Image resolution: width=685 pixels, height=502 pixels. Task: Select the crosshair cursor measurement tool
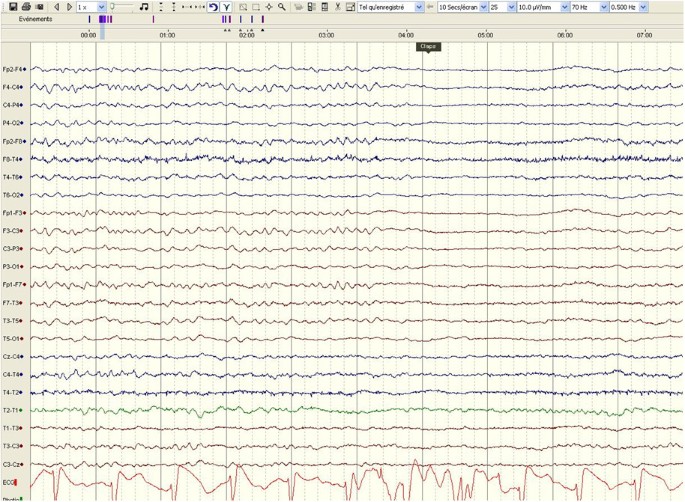point(269,7)
